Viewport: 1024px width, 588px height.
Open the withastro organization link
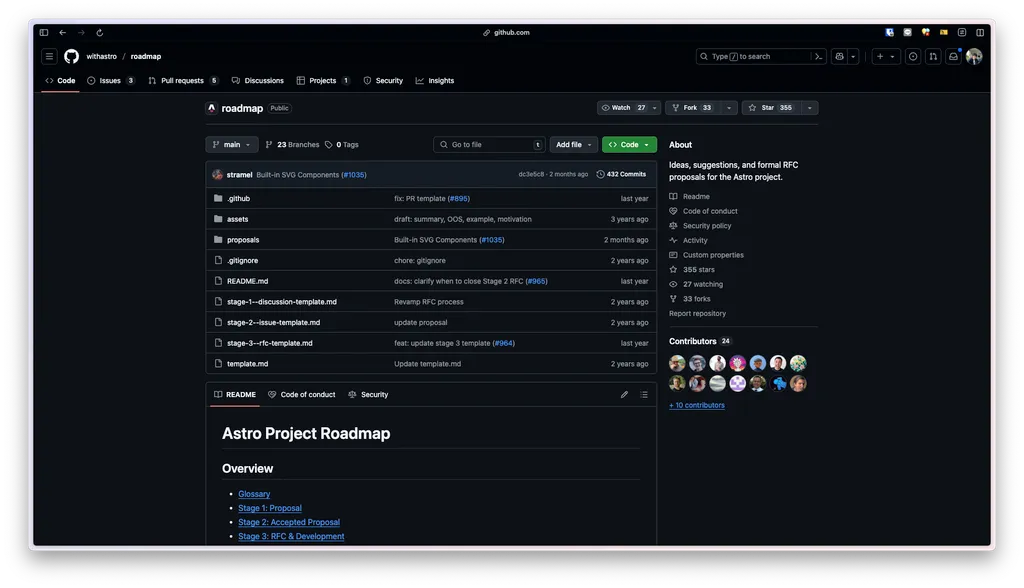click(101, 56)
